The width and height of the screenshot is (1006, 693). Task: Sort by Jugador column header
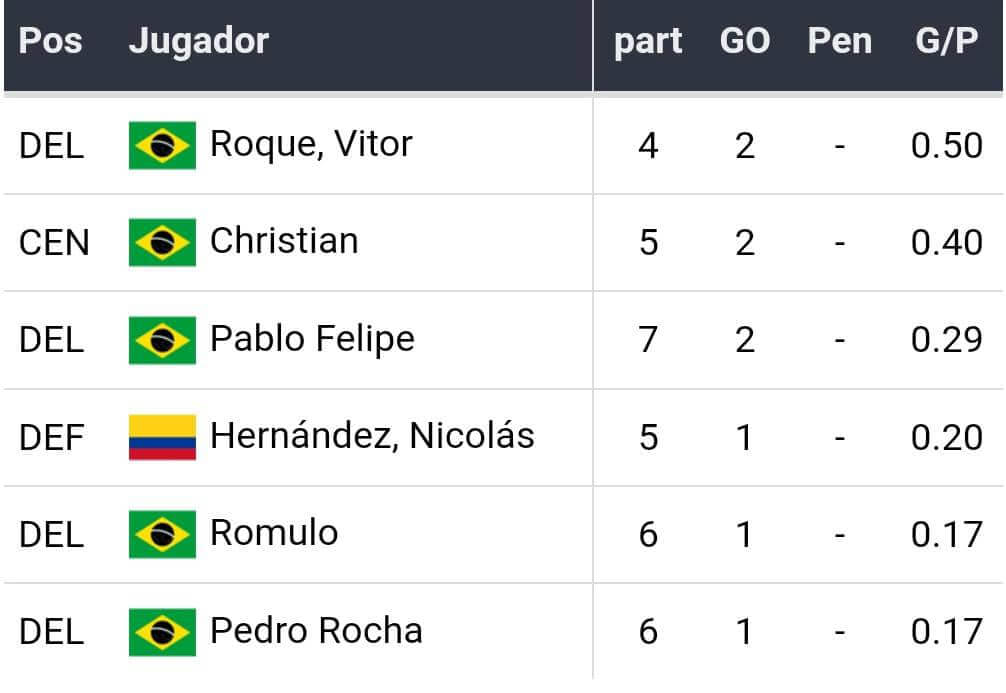199,42
